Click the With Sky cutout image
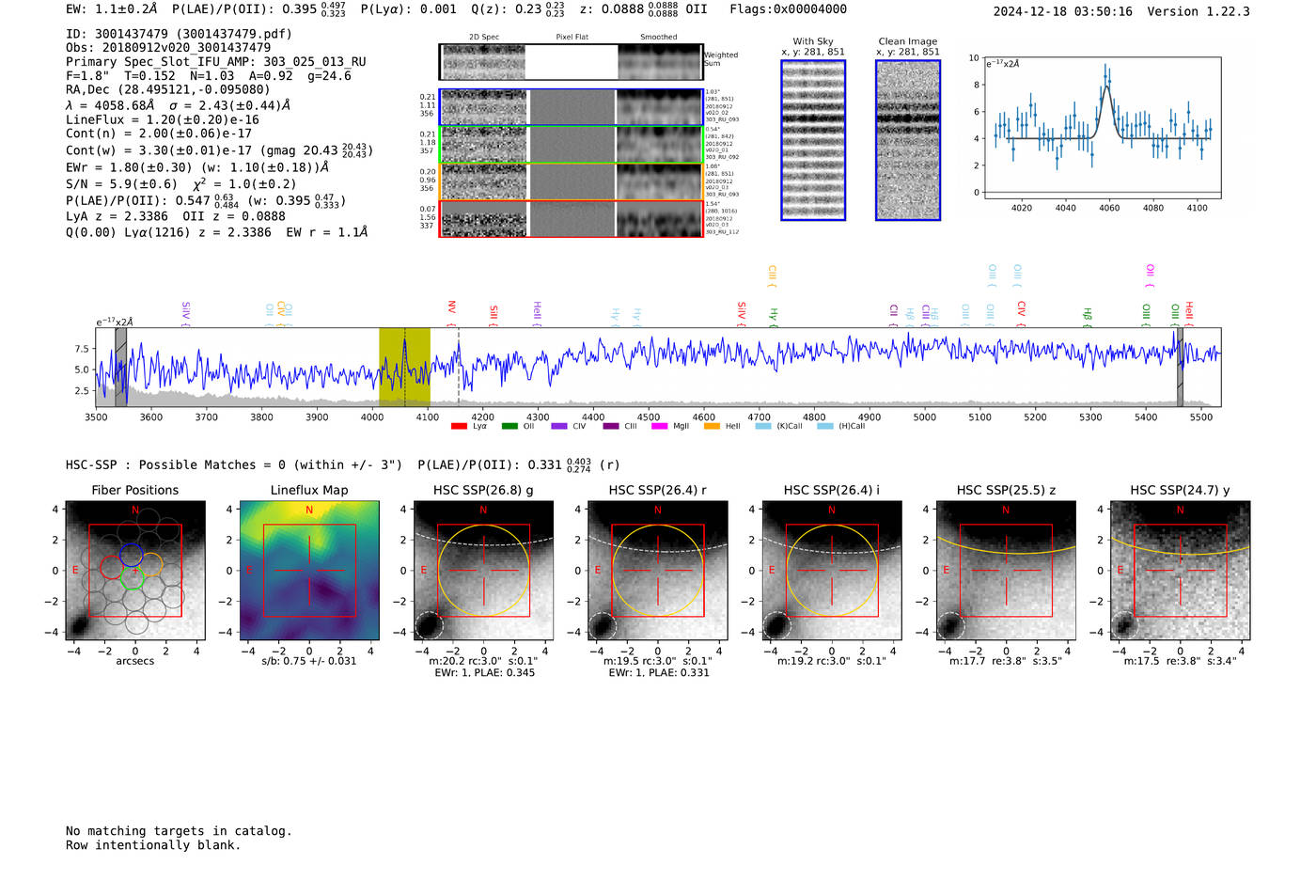This screenshot has width=1316, height=896. pos(813,140)
